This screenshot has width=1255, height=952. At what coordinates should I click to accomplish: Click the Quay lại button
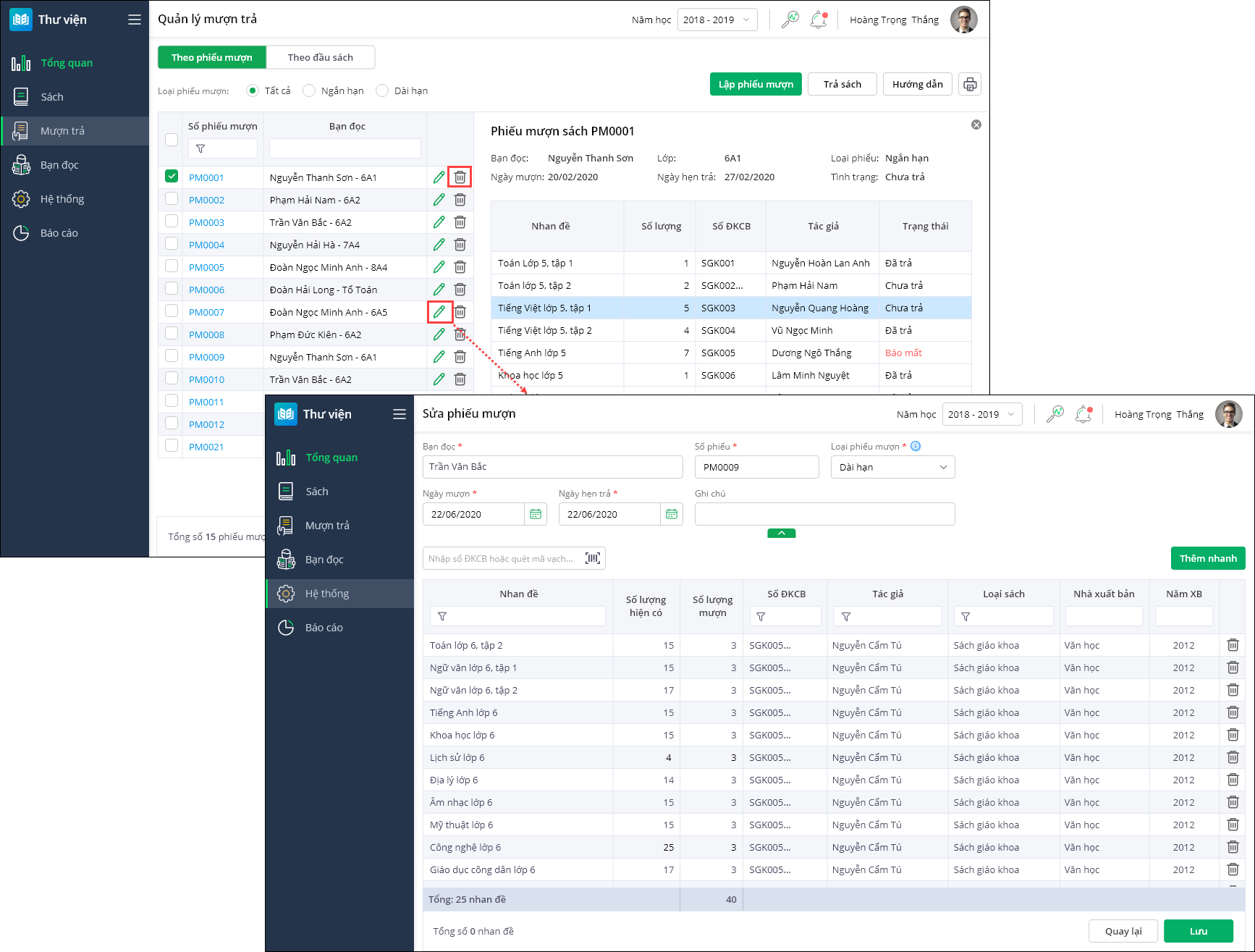click(1123, 931)
